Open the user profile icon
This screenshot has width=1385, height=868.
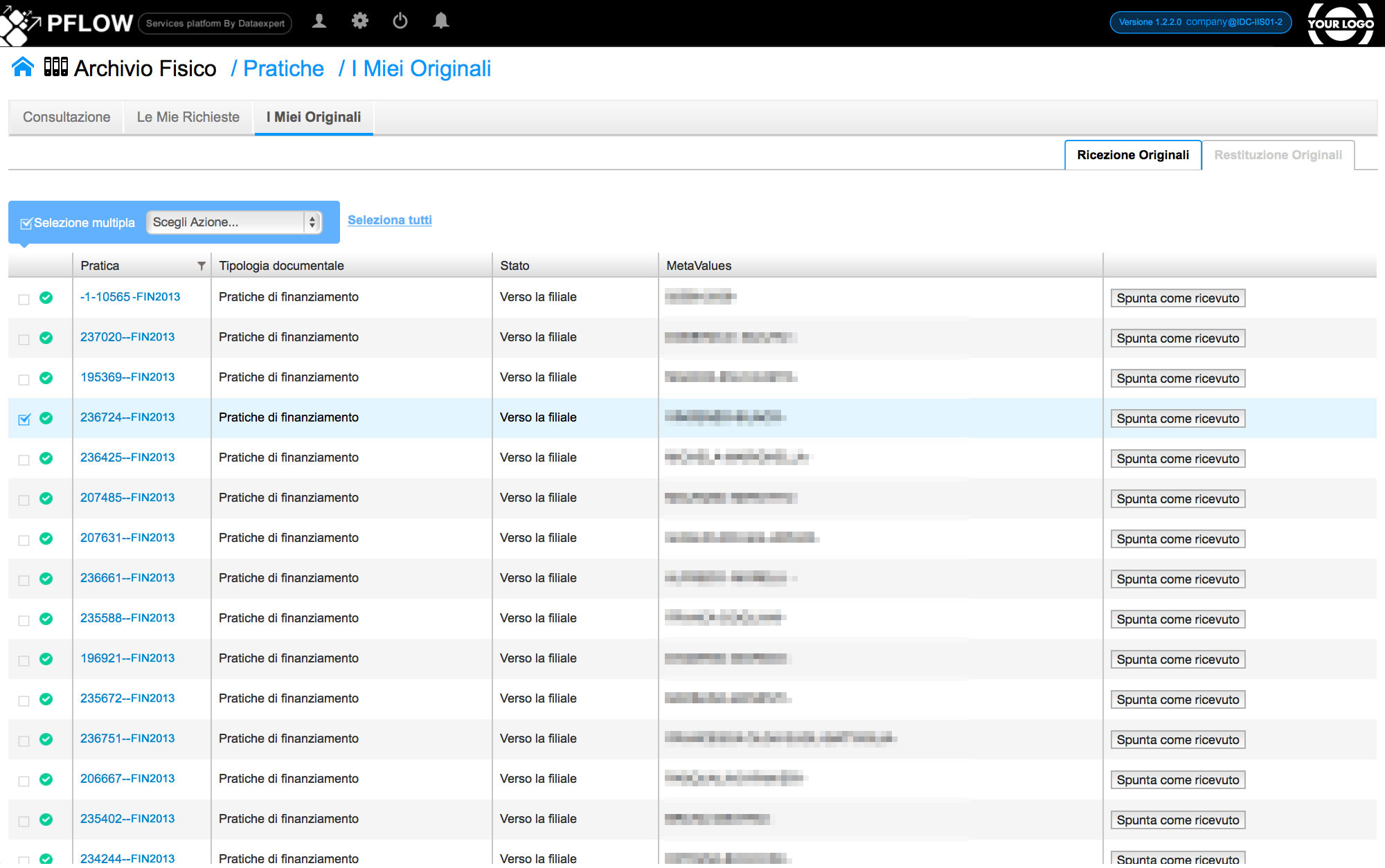click(319, 21)
